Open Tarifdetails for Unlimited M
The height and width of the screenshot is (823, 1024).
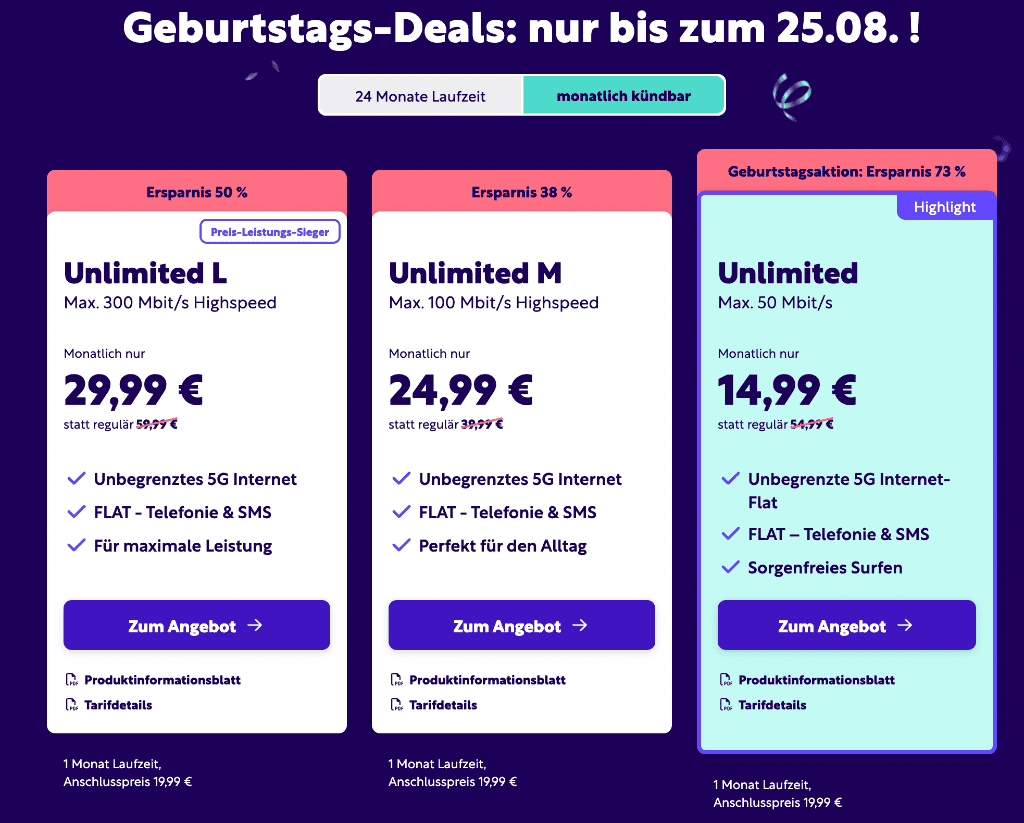click(443, 705)
